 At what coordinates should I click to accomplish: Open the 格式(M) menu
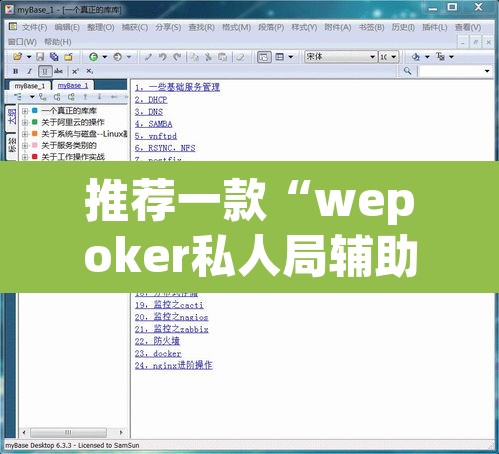(236, 27)
